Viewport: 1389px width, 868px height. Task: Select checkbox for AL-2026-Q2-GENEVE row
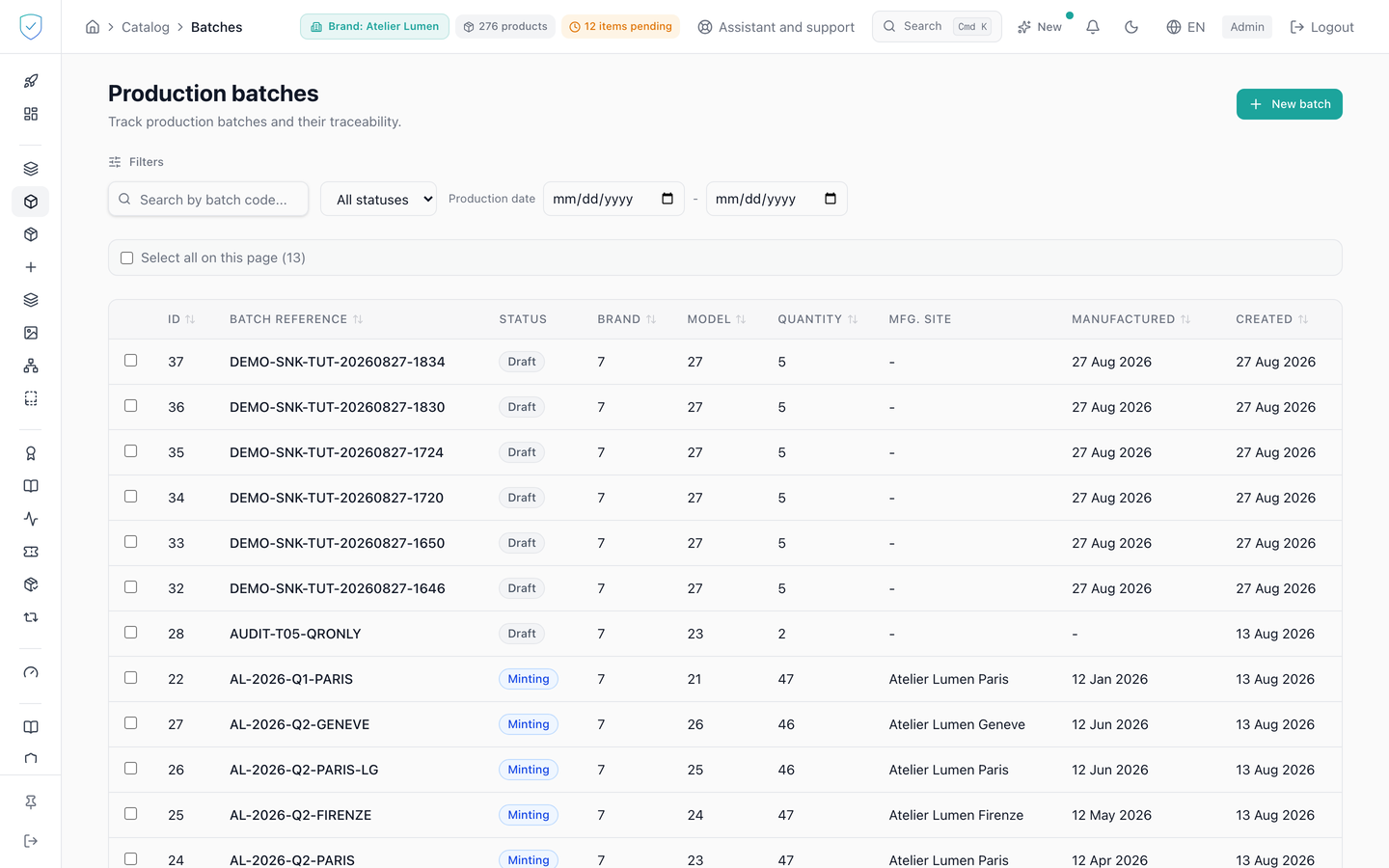[x=130, y=723]
